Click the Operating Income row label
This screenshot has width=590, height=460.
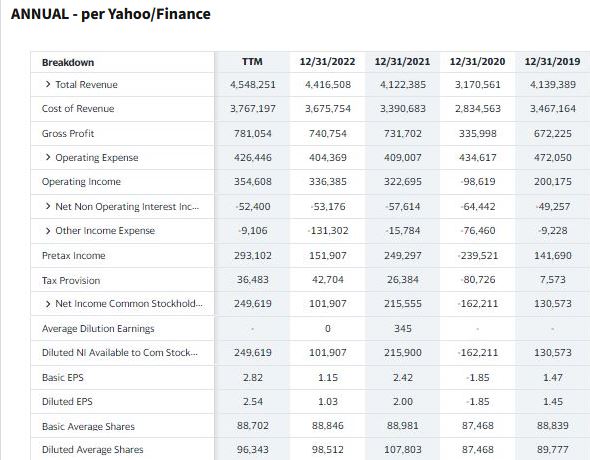click(x=81, y=182)
